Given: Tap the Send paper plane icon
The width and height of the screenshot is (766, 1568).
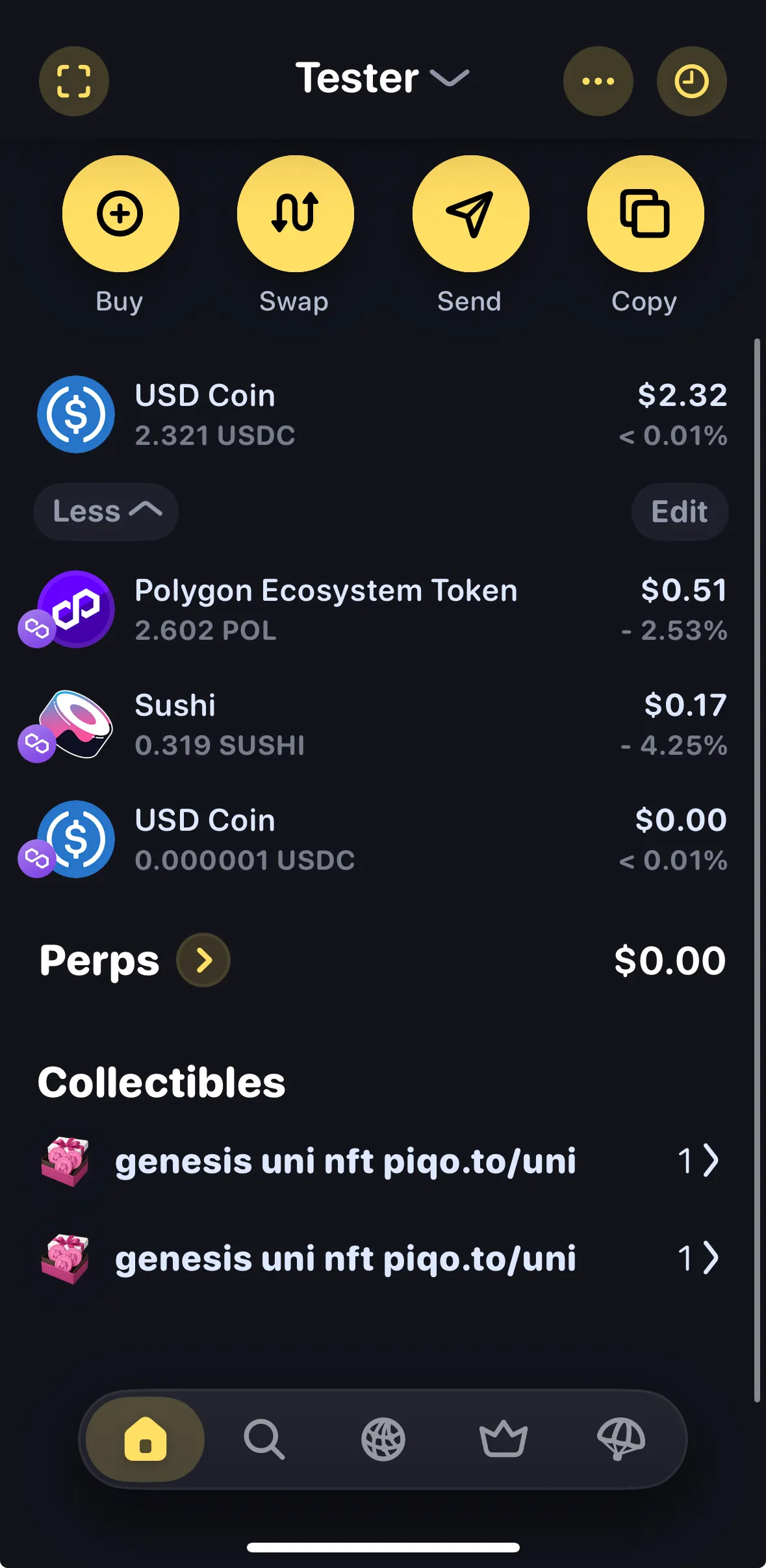Looking at the screenshot, I should pos(470,214).
